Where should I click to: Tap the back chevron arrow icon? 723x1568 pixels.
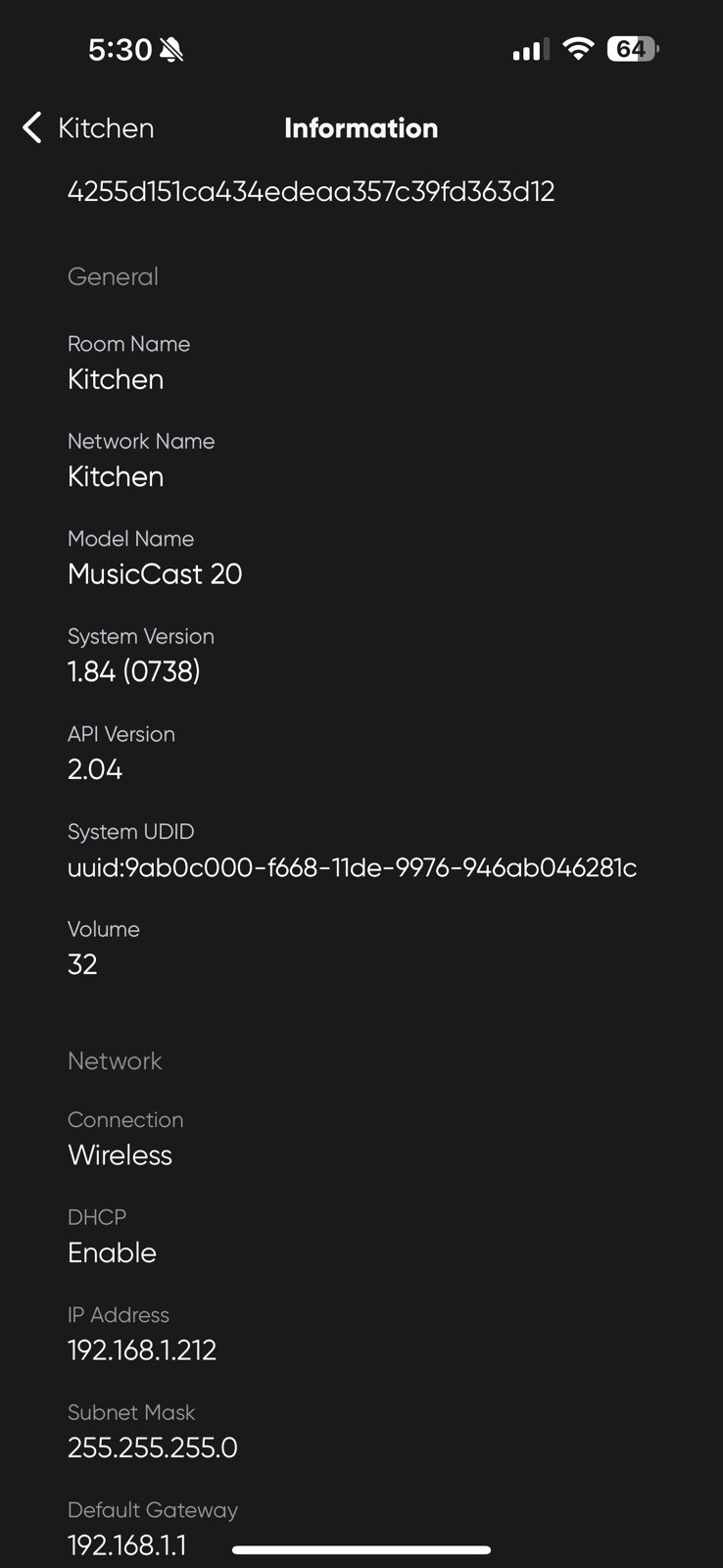tap(32, 127)
